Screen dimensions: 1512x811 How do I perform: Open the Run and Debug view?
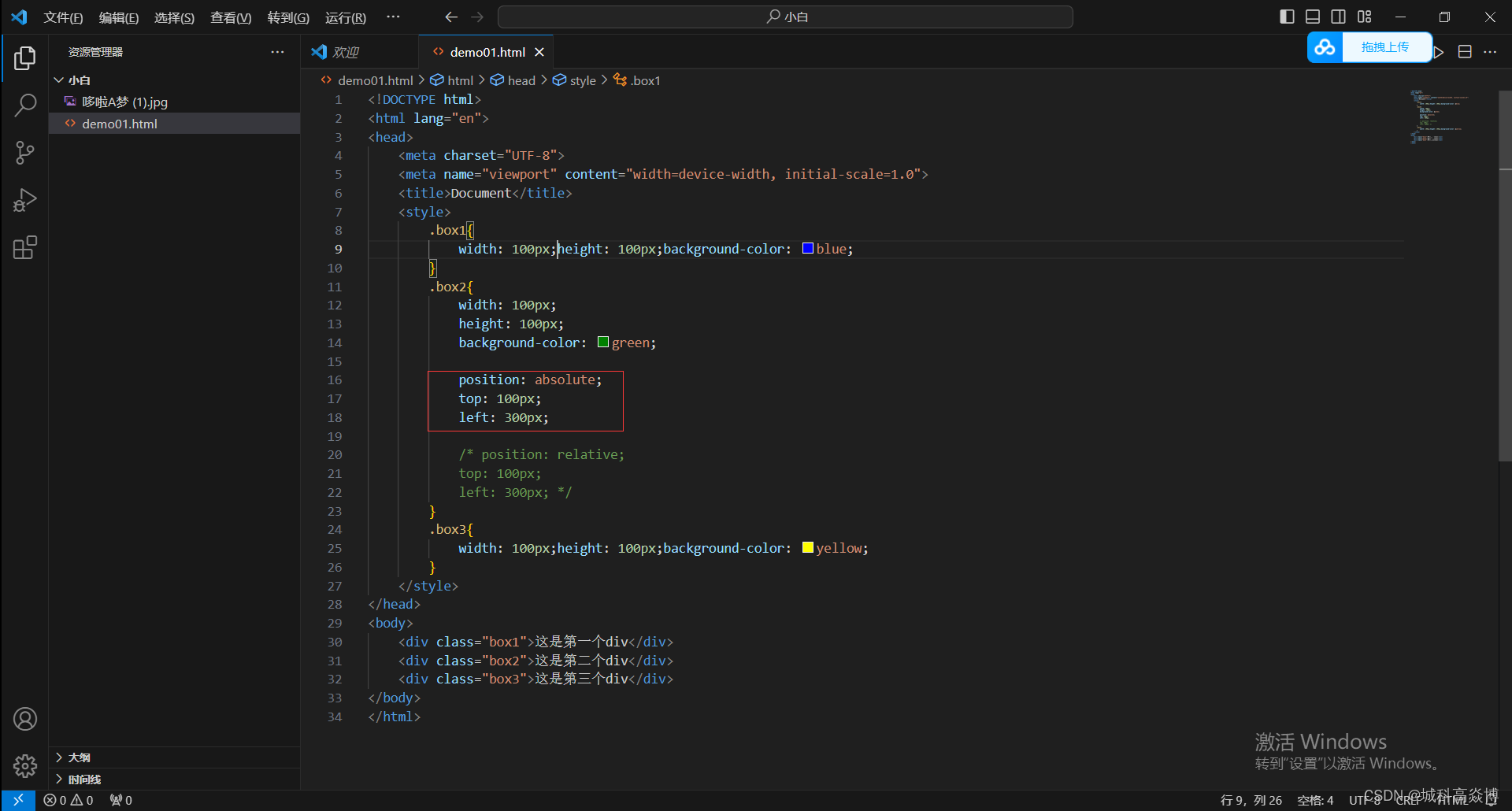click(24, 200)
